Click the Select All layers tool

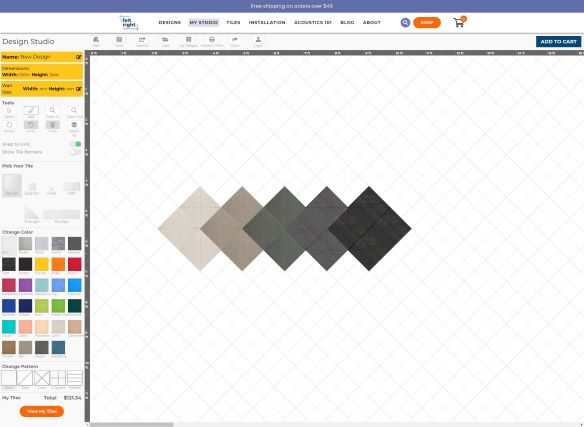[74, 125]
